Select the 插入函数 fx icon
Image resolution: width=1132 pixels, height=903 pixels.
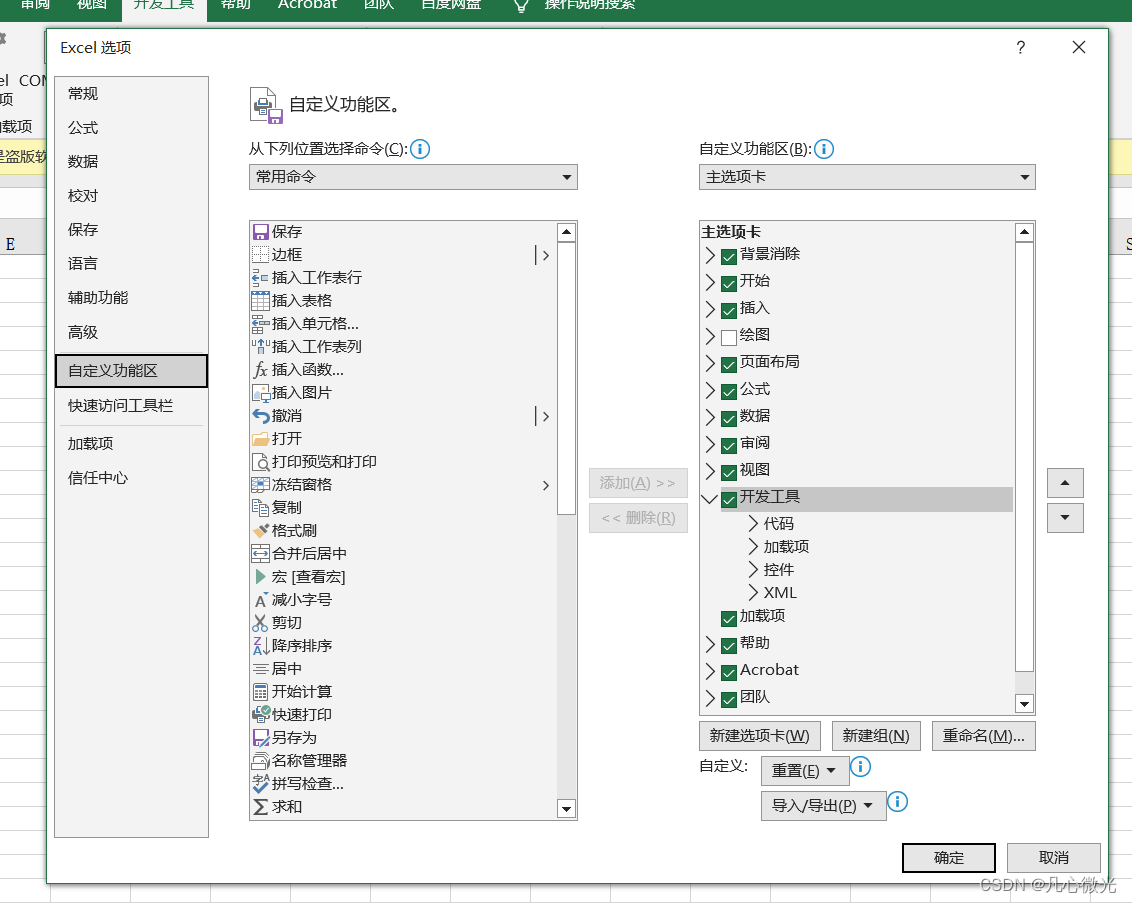260,370
